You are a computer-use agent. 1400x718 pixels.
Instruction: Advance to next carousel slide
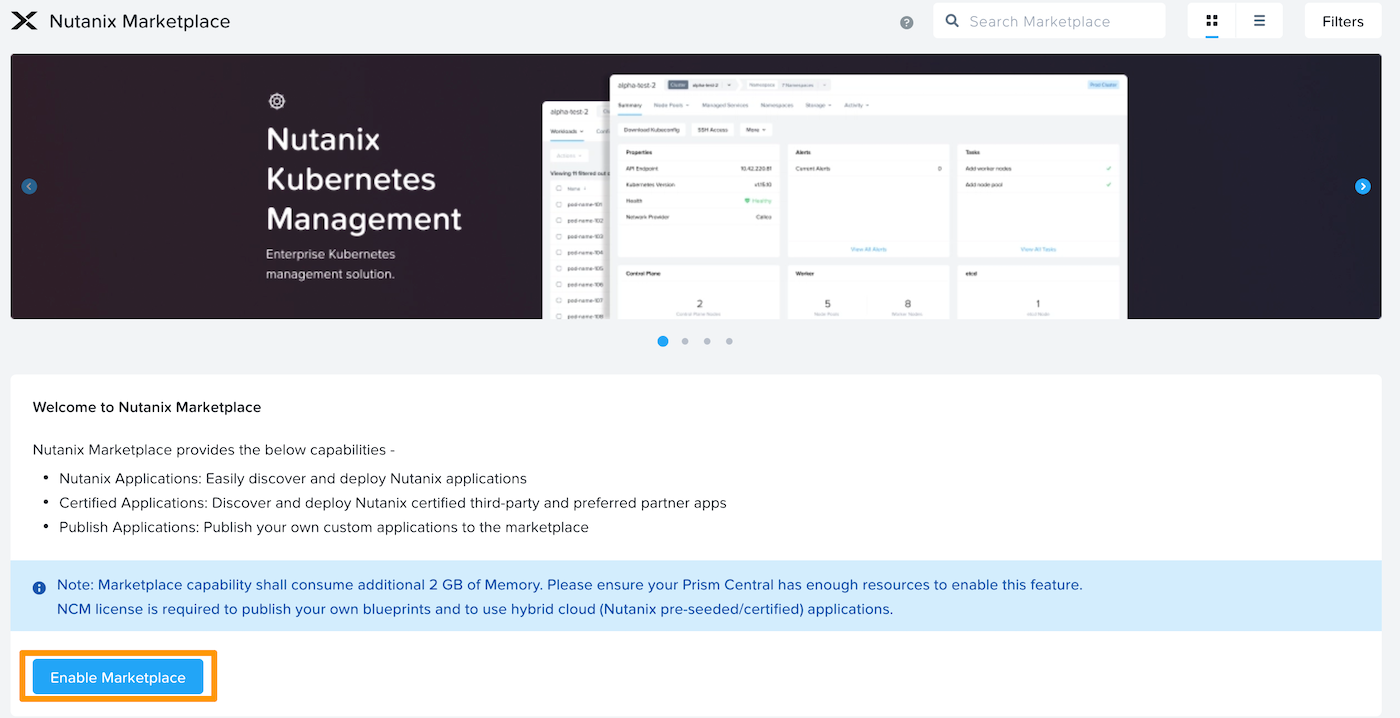click(1362, 186)
